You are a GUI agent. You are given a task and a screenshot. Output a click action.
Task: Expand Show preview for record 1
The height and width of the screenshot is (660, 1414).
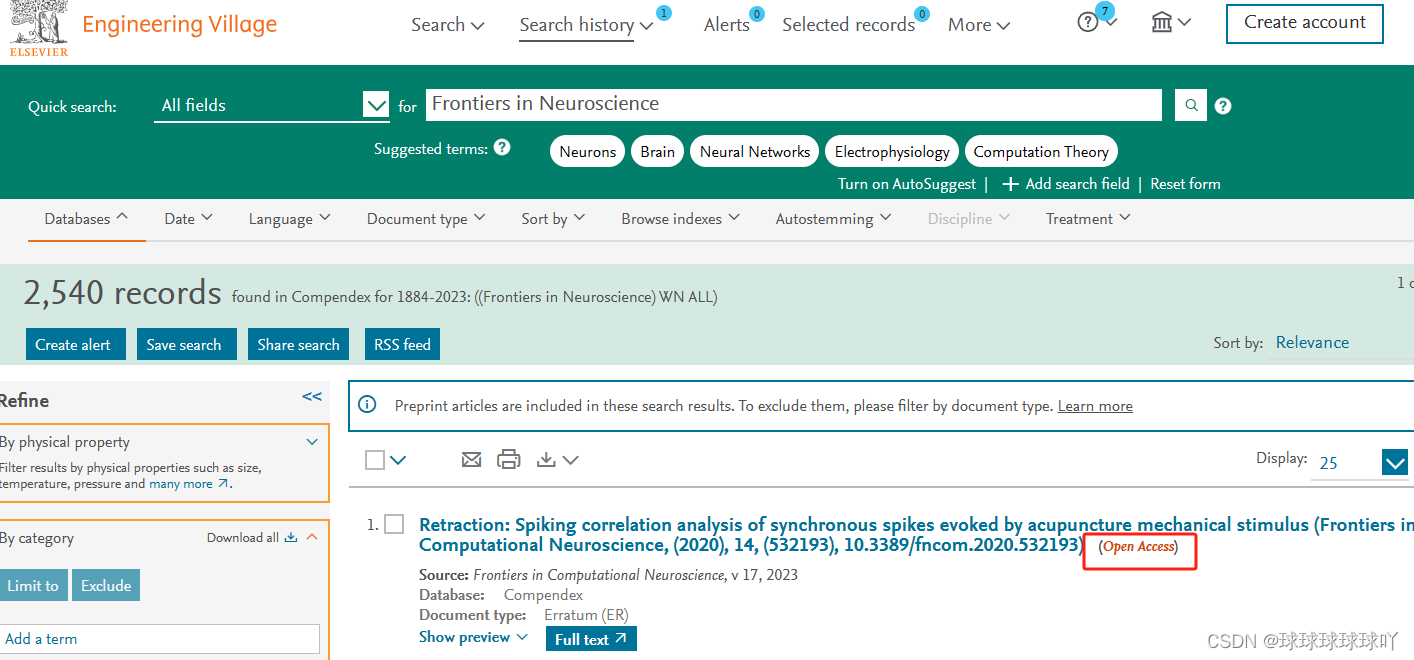coord(473,637)
